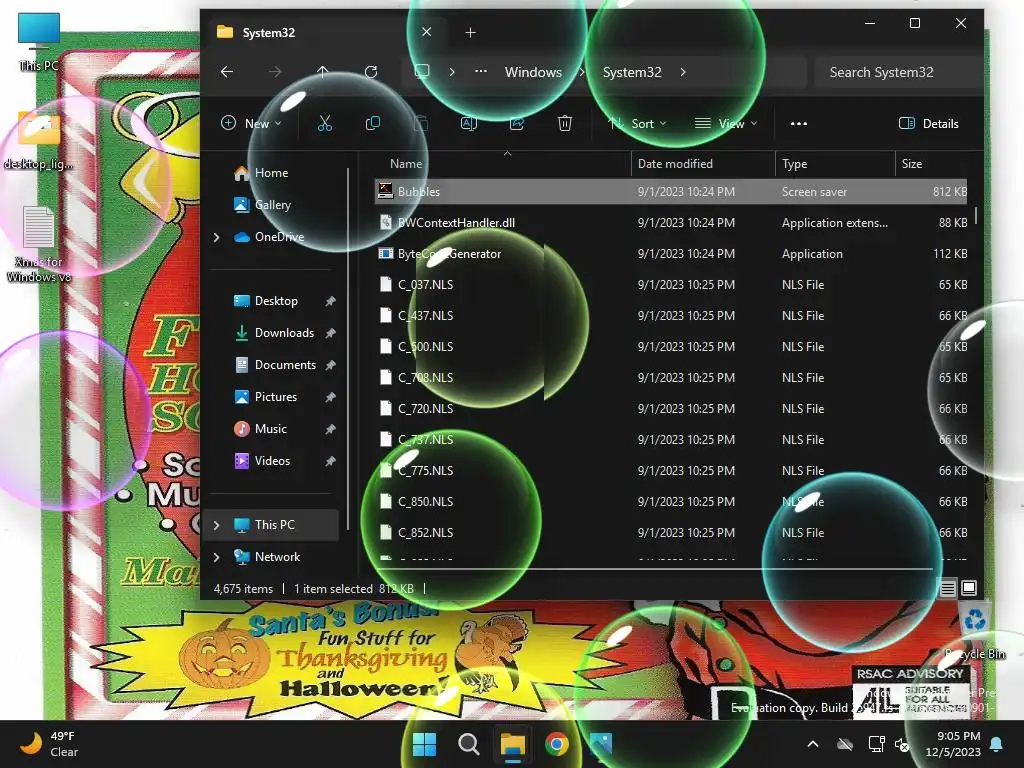This screenshot has height=768, width=1024.
Task: Open Documents quick access folder
Action: click(285, 365)
